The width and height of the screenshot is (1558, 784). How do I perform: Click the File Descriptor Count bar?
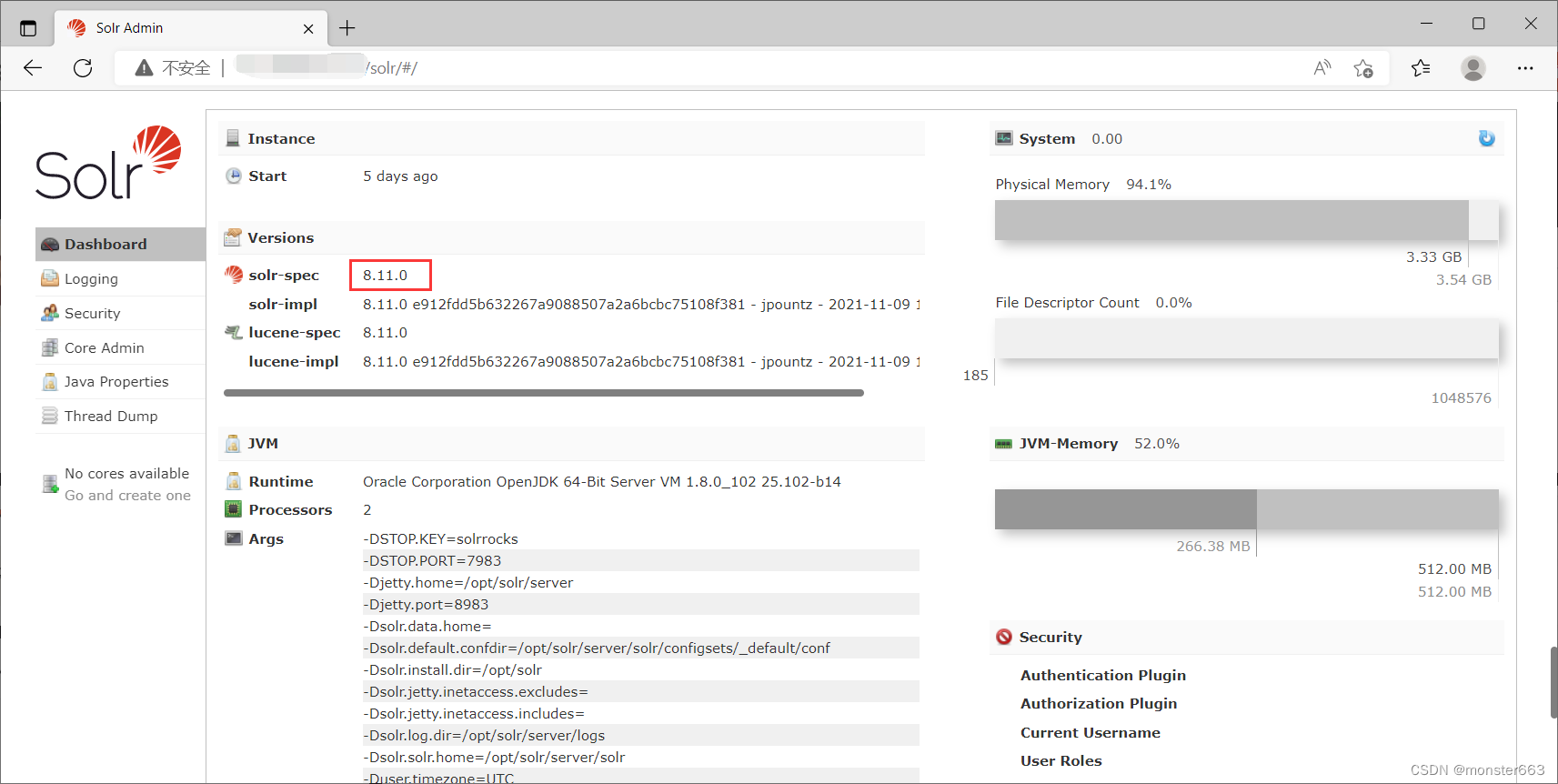pyautogui.click(x=1246, y=338)
